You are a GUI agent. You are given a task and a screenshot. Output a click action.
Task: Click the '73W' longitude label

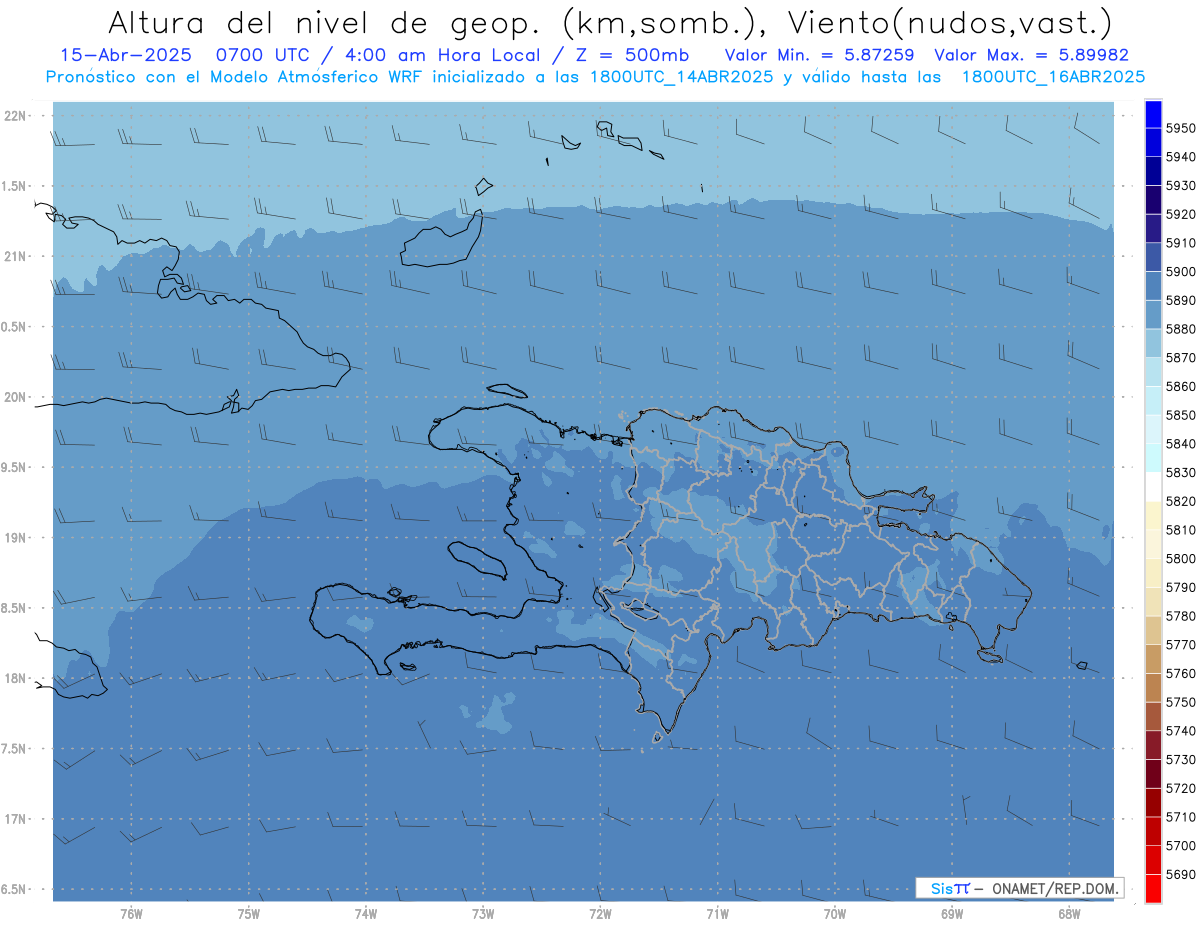[x=483, y=913]
